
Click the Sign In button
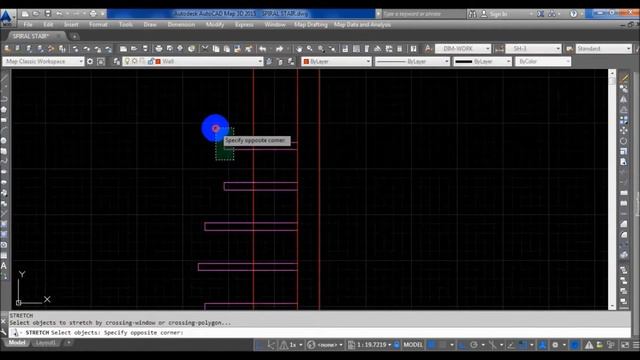[x=494, y=14]
